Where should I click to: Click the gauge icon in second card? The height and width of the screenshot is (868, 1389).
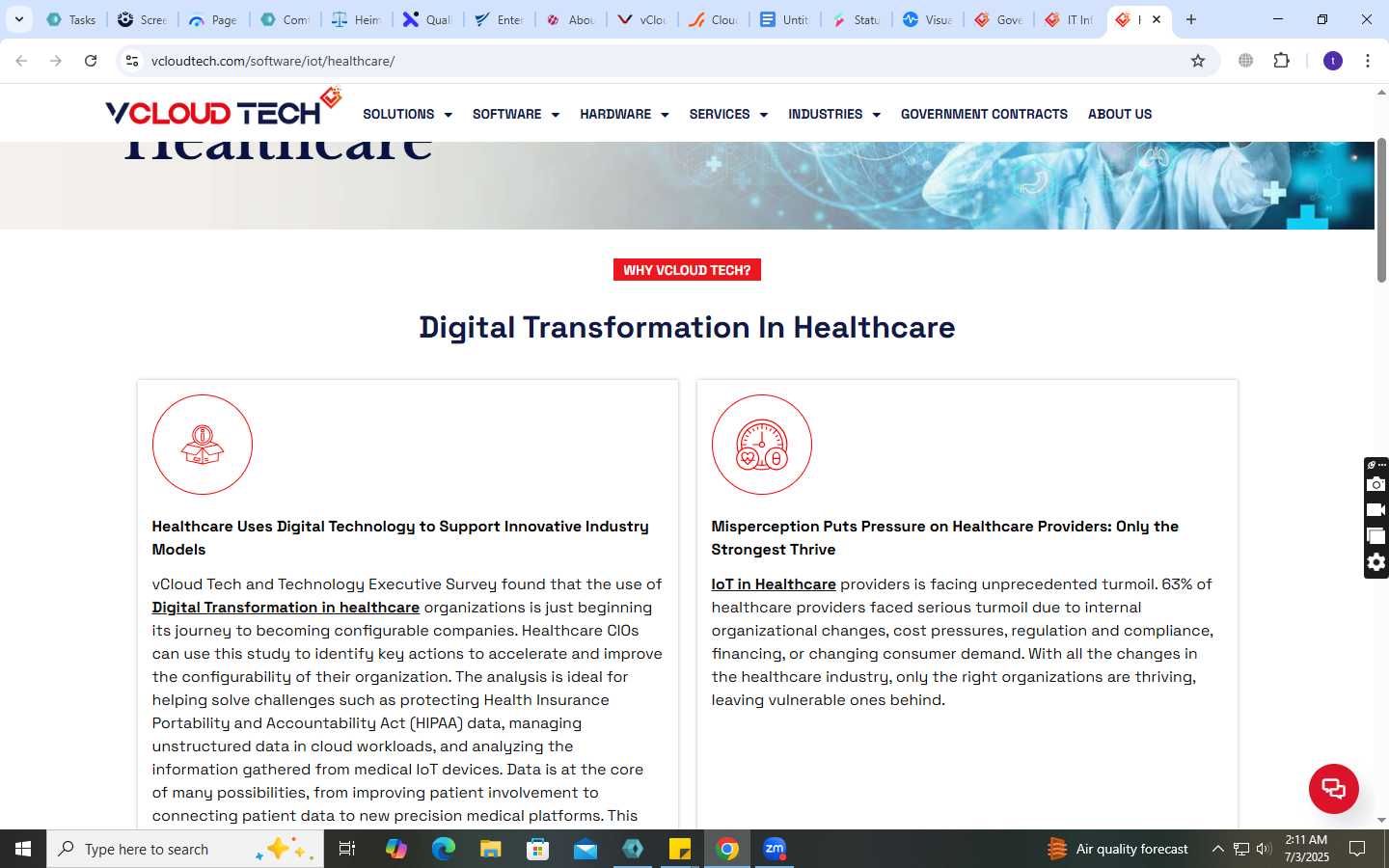coord(762,445)
